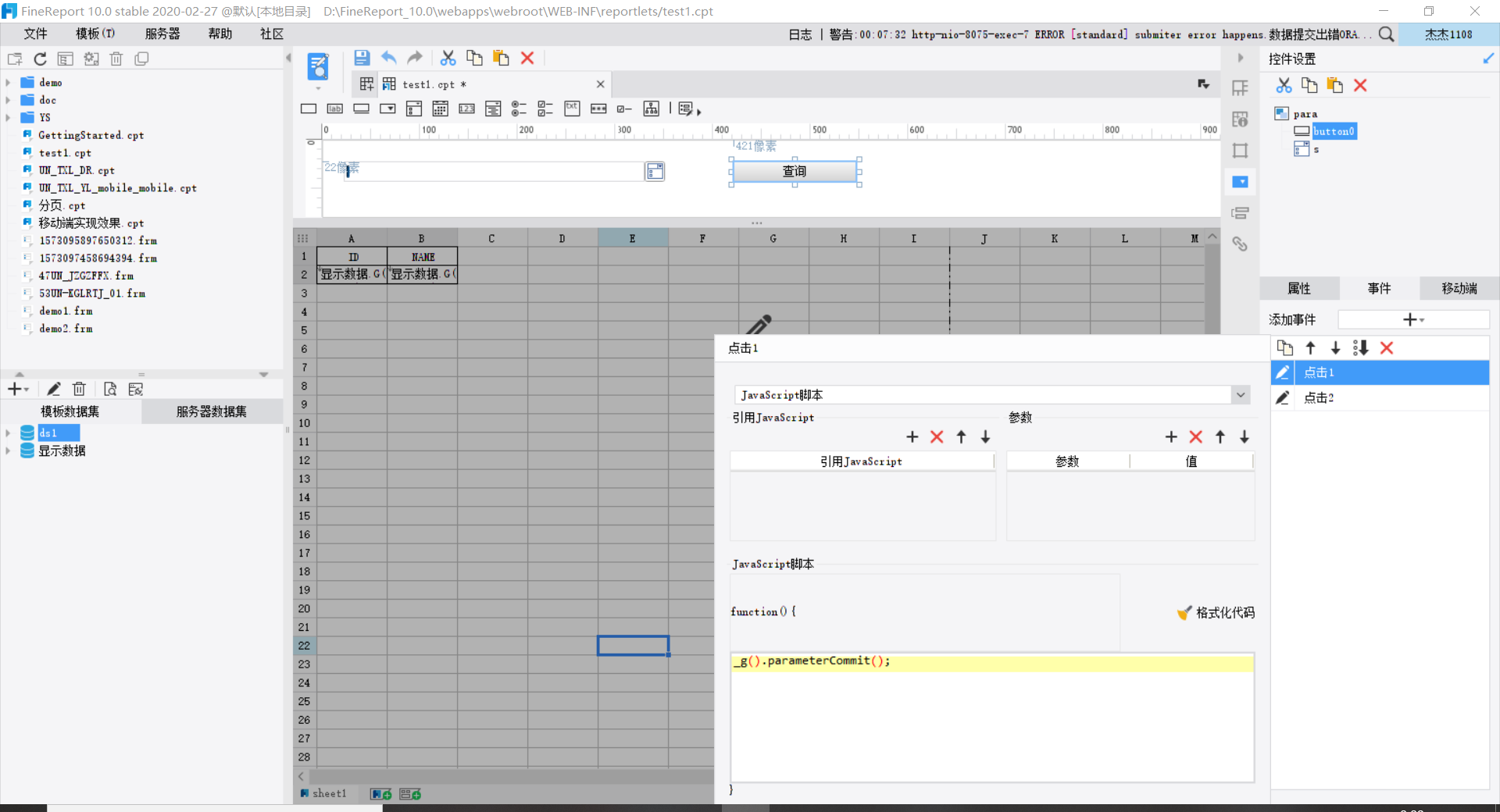Click the pencil edit dataset icon
This screenshot has width=1500, height=812.
[53, 389]
